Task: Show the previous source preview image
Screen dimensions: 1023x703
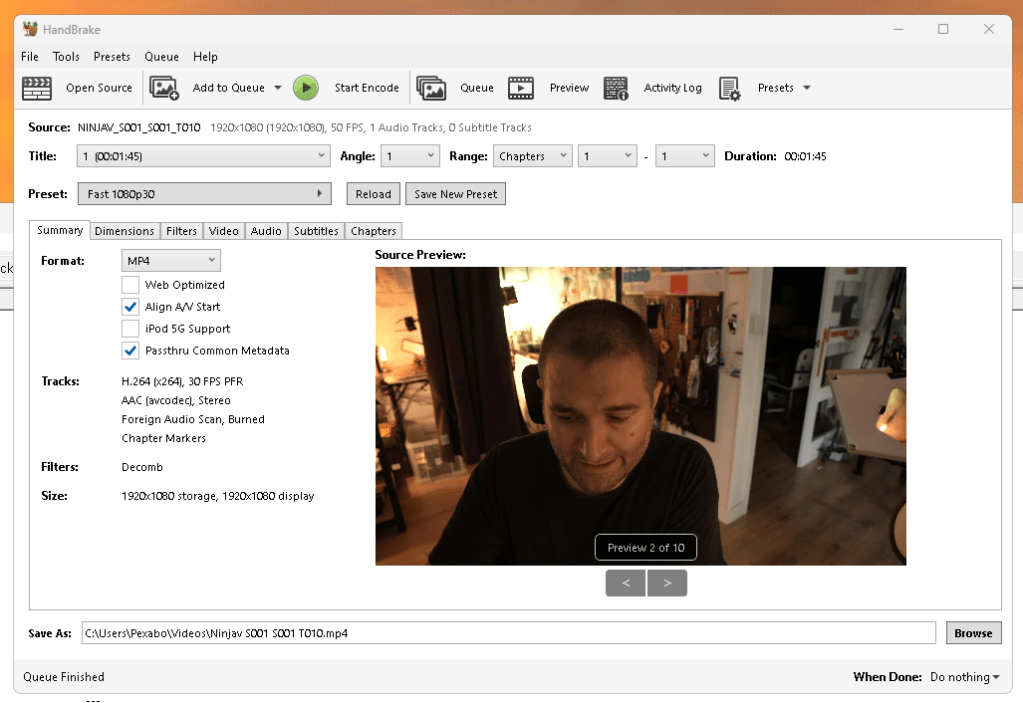Action: pos(626,583)
